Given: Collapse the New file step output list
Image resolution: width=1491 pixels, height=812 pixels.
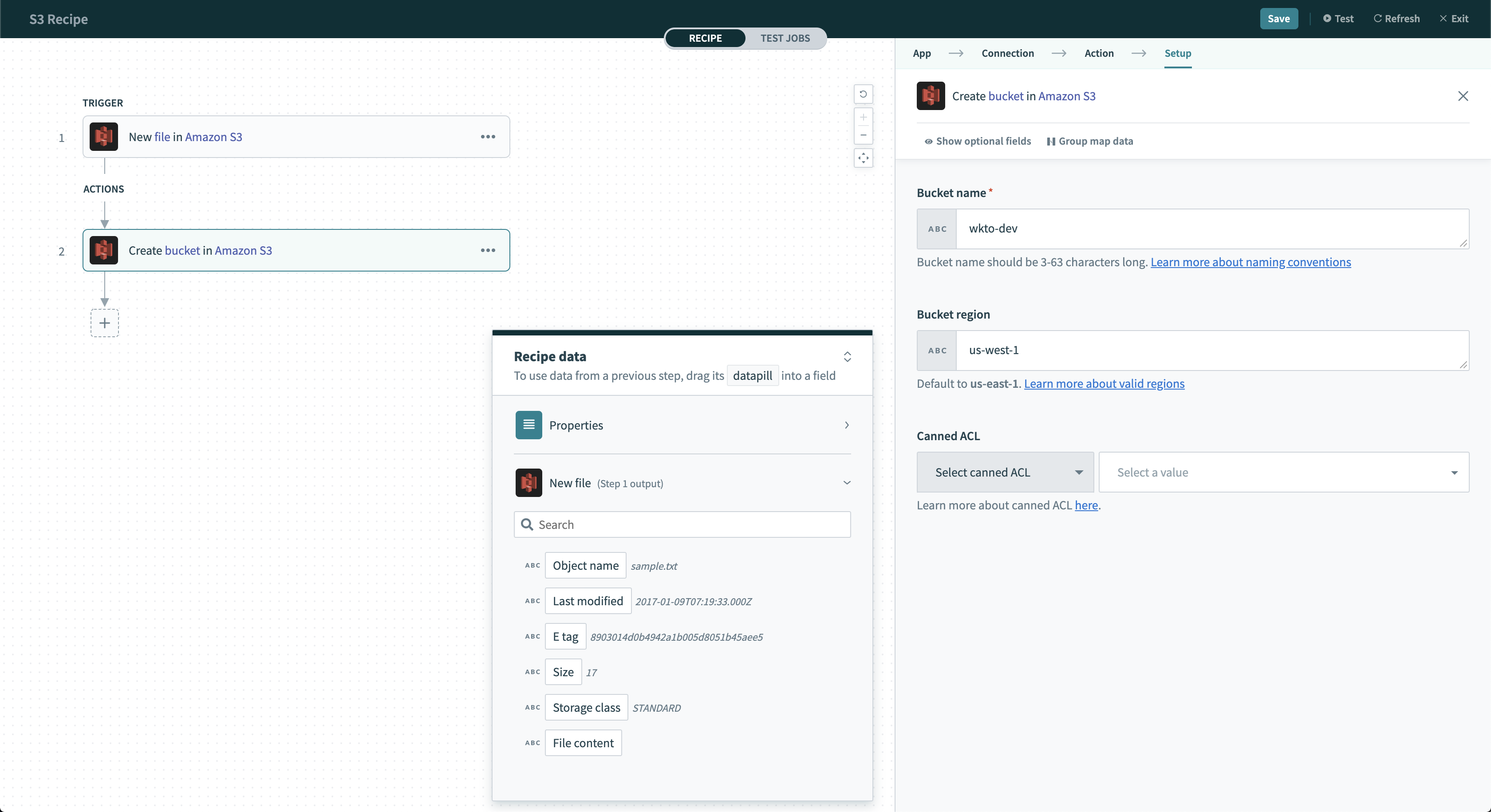Looking at the screenshot, I should pos(847,482).
